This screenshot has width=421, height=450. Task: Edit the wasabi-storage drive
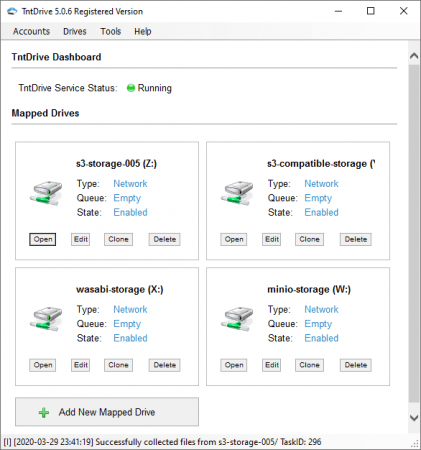tap(81, 365)
